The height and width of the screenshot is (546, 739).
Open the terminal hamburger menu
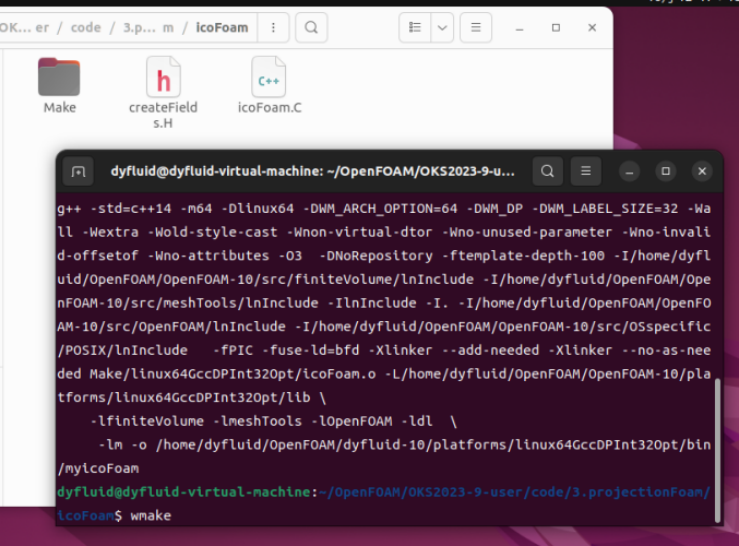click(x=586, y=171)
